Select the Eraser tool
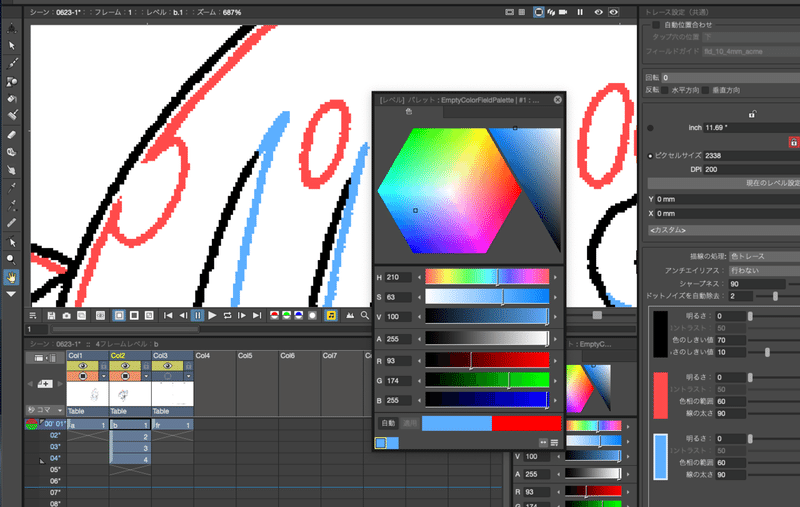This screenshot has height=507, width=800. [11, 135]
